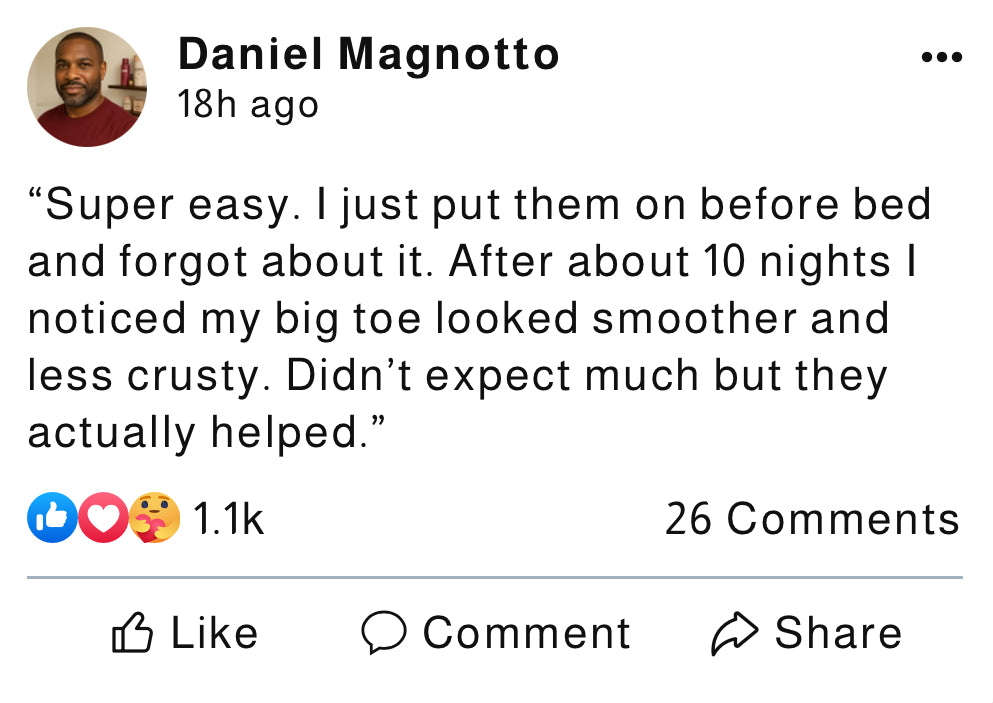Open Daniel Magnotto's profile picture
This screenshot has height=703, width=993.
[87, 87]
